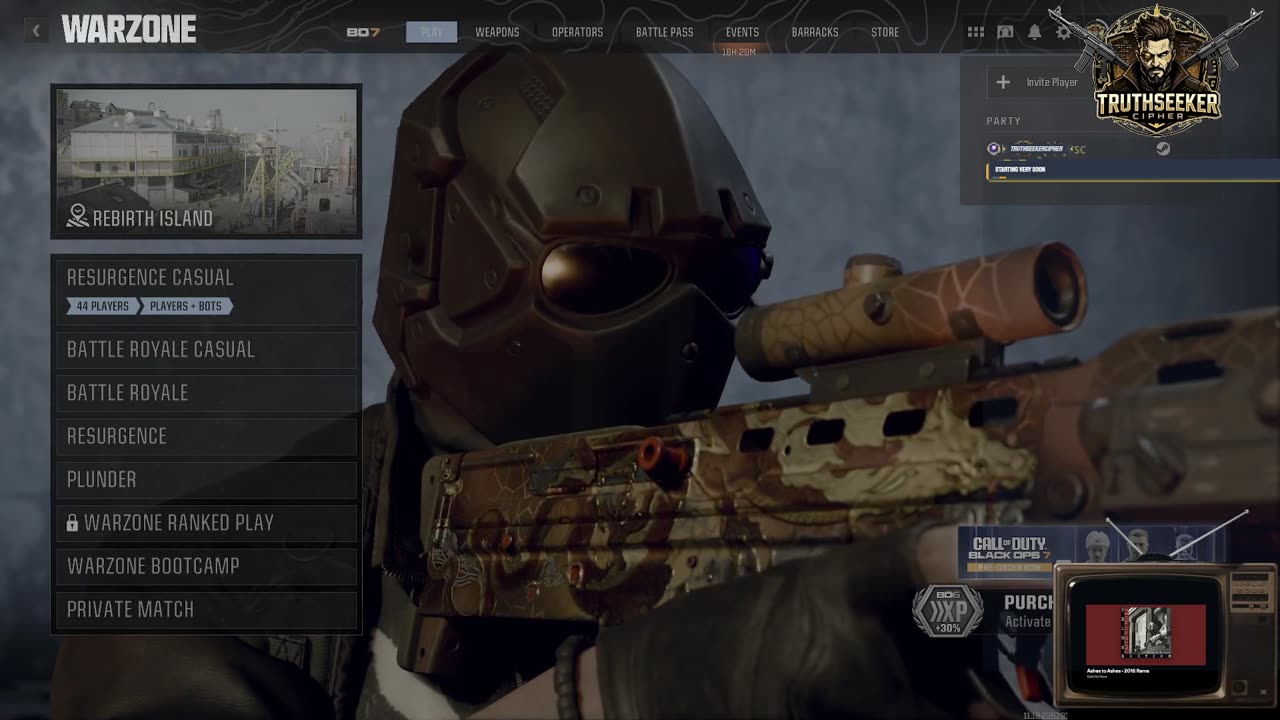Screen dimensions: 1280x720
Task: Open Warzone Bootcamp mode
Action: [206, 566]
